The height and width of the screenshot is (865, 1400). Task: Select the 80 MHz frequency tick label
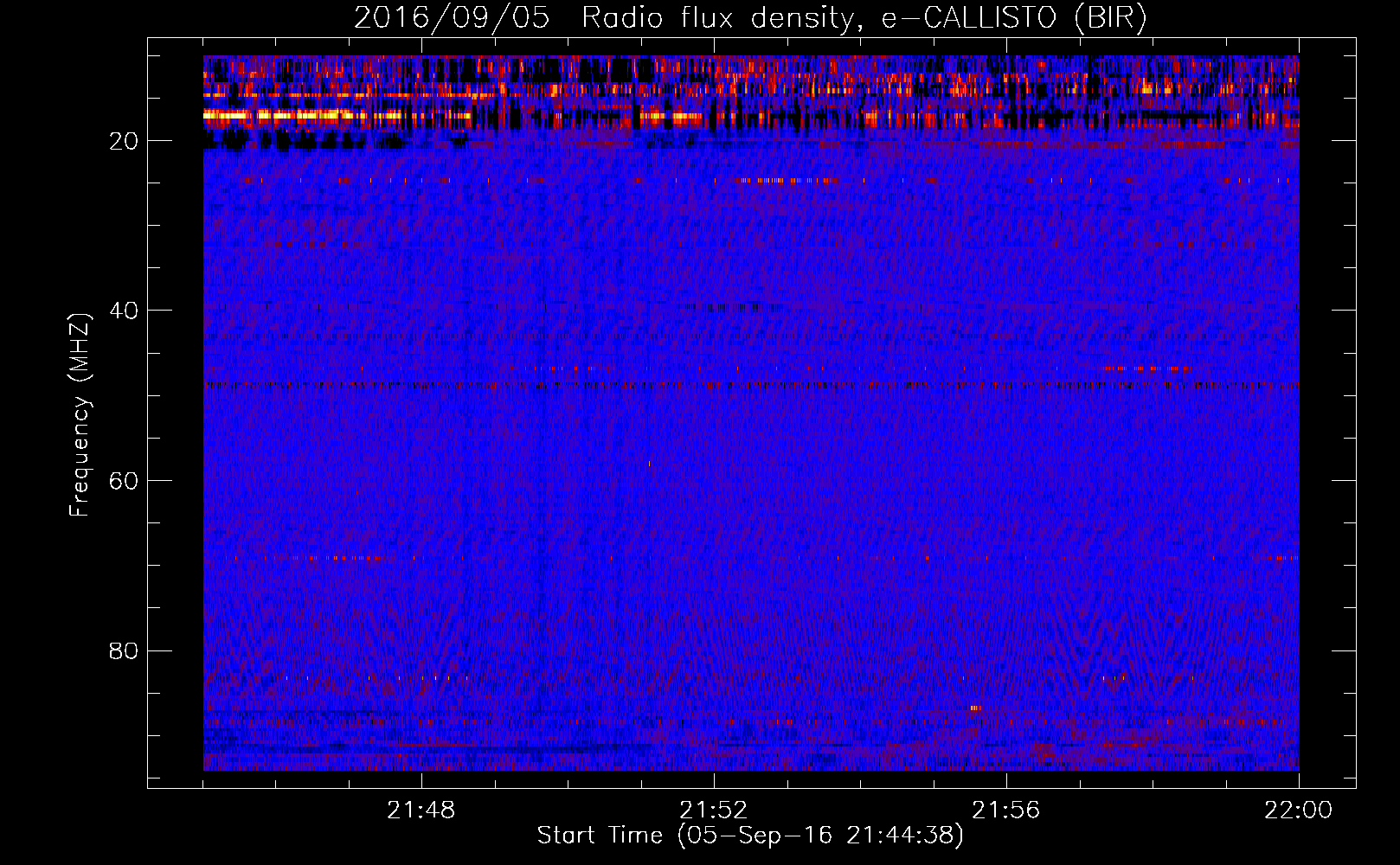click(x=124, y=650)
